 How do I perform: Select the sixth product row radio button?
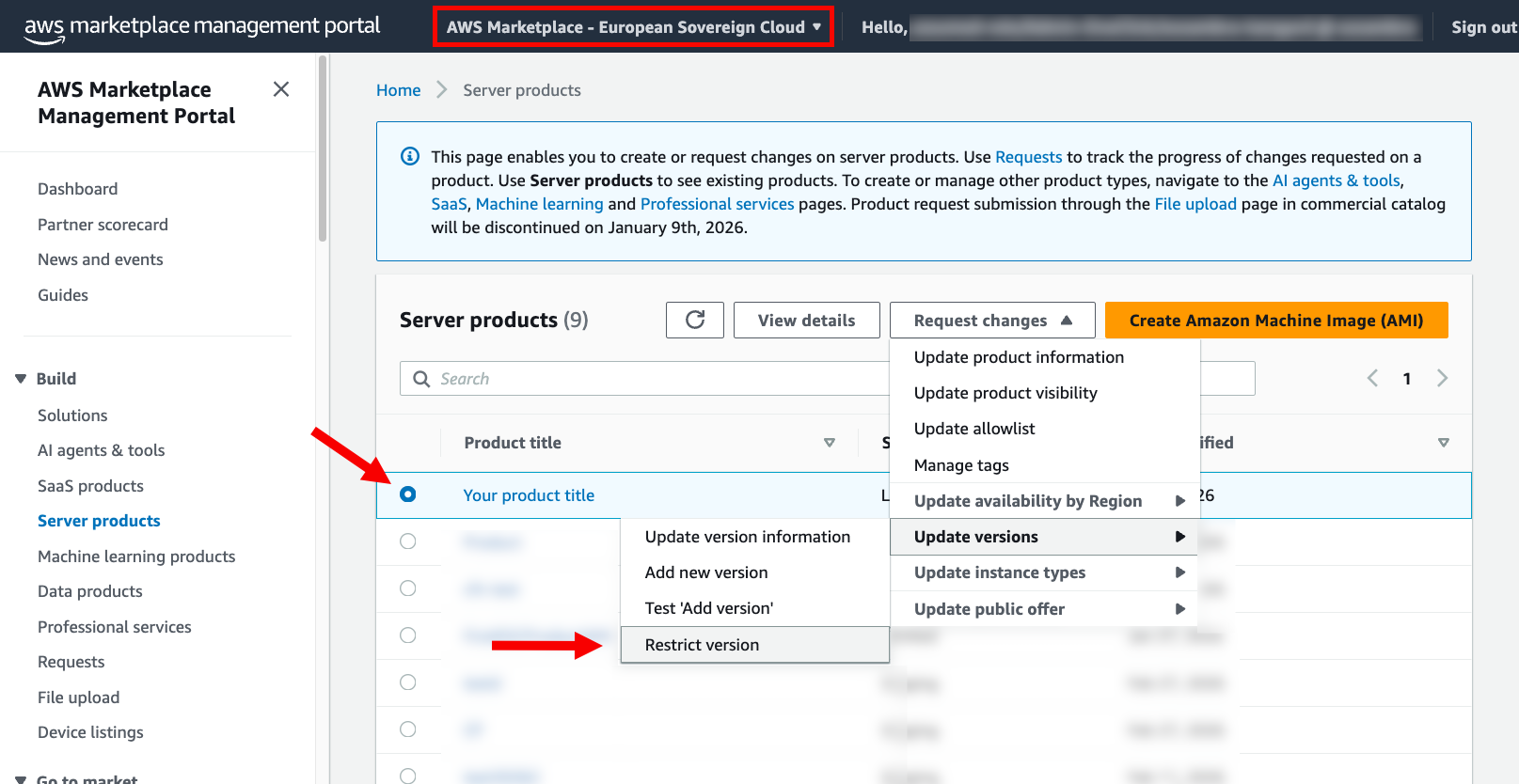[x=407, y=729]
